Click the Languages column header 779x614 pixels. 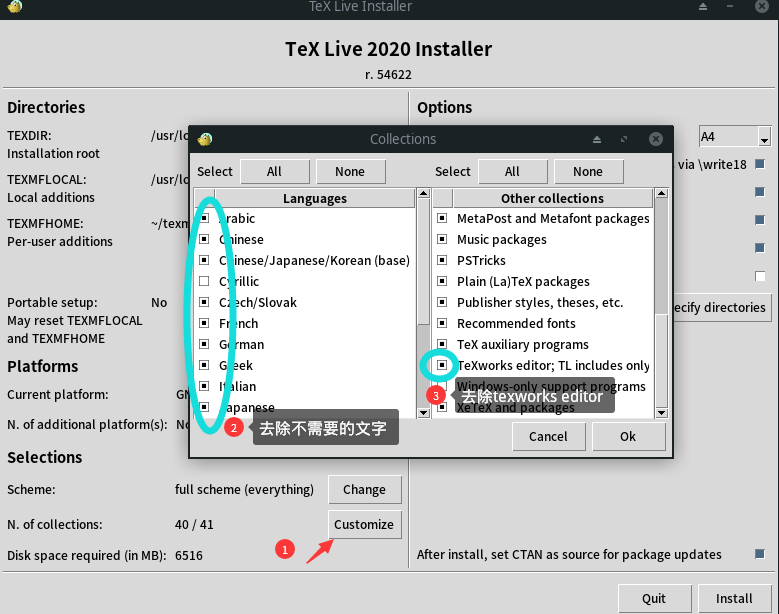point(315,198)
